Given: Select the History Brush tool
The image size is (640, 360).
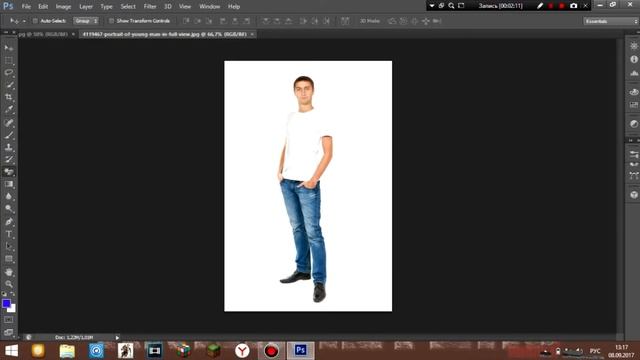Looking at the screenshot, I should point(9,160).
